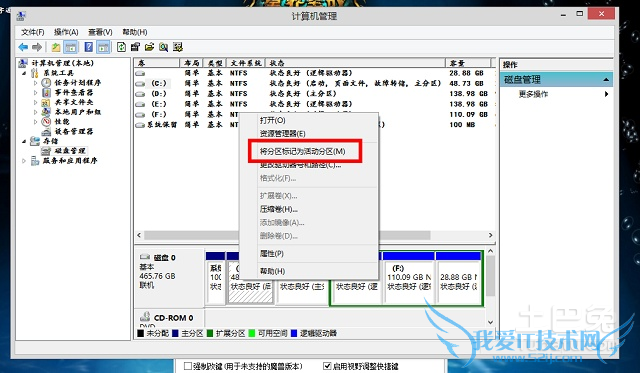Viewport: 640px width, 373px height.
Task: Click the gray Forward arrow toolbar icon
Action: coord(37,47)
